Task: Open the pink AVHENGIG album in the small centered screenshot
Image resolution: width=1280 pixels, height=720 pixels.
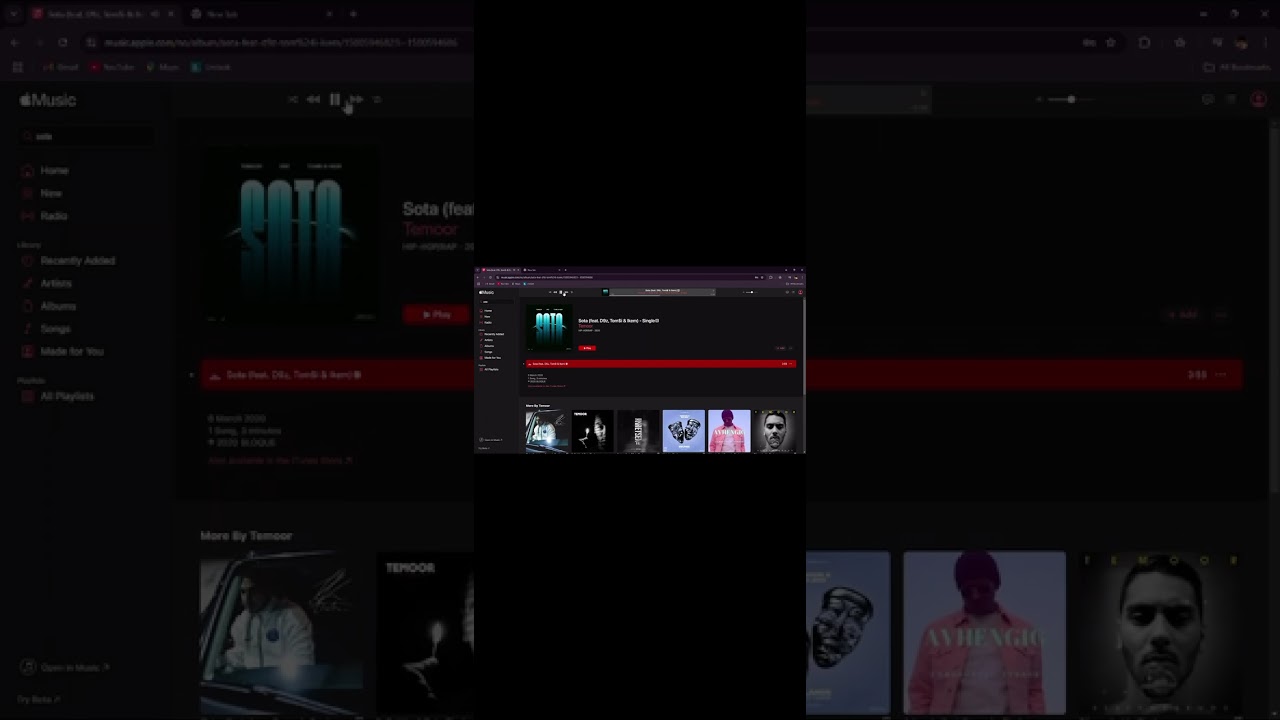Action: [x=729, y=431]
